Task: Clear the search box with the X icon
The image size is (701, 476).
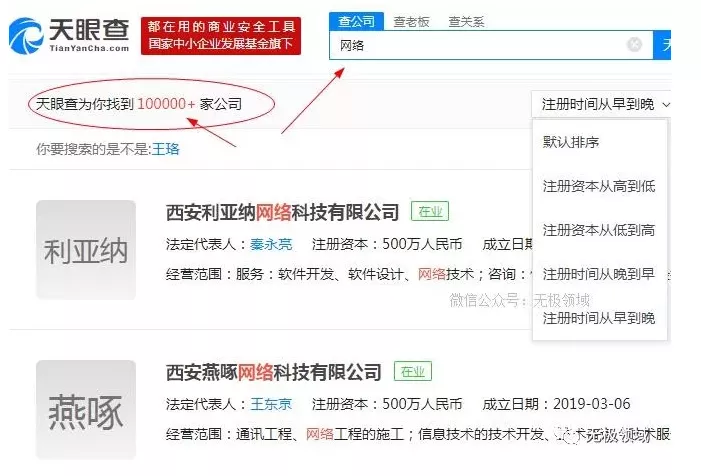Action: tap(634, 44)
